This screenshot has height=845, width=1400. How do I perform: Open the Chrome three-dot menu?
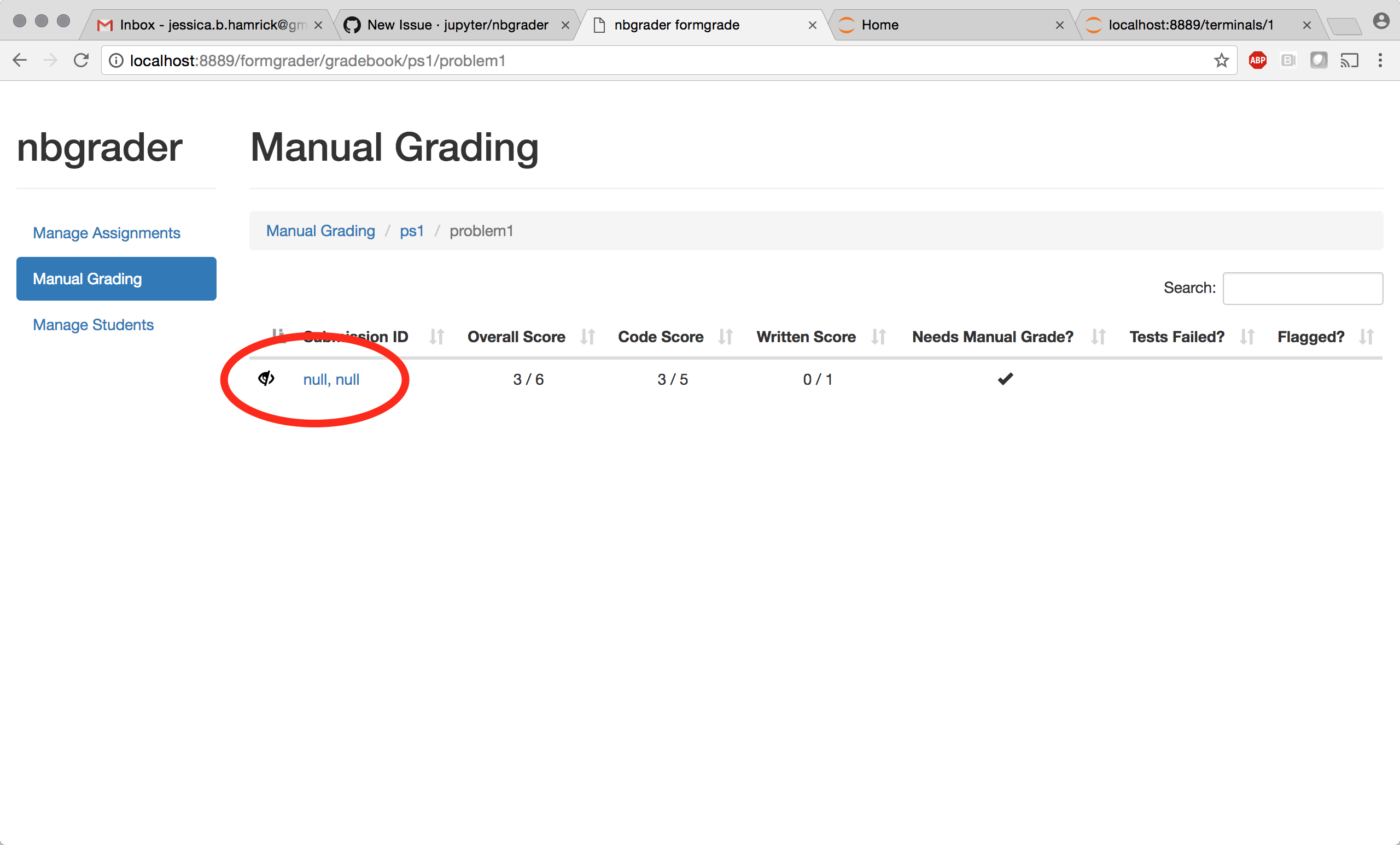[1381, 60]
